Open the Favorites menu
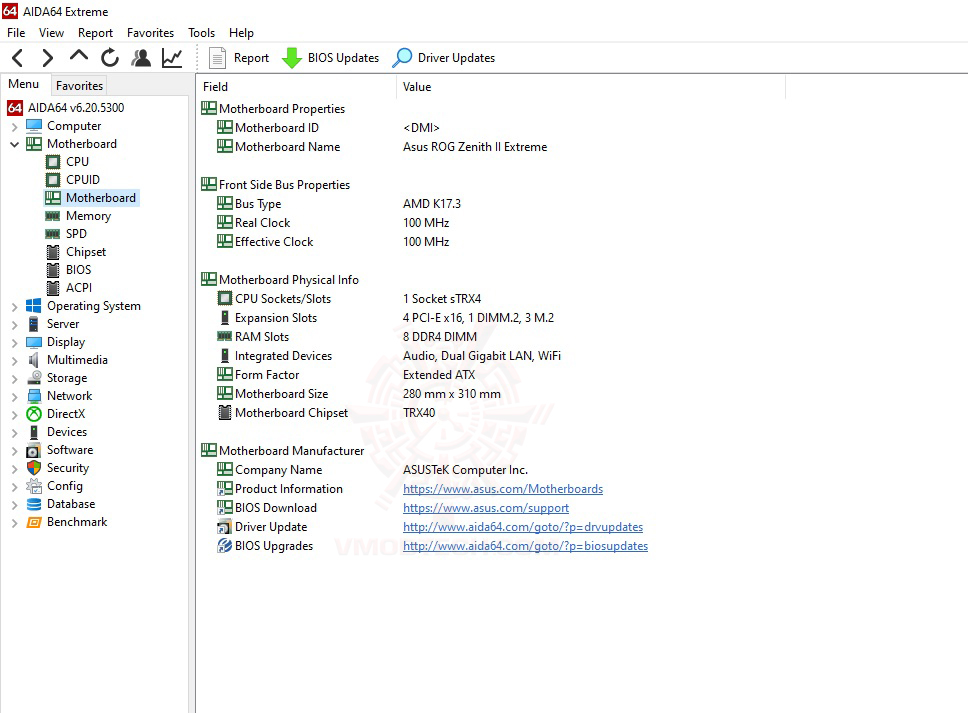Viewport: 968px width, 713px height. click(x=151, y=33)
